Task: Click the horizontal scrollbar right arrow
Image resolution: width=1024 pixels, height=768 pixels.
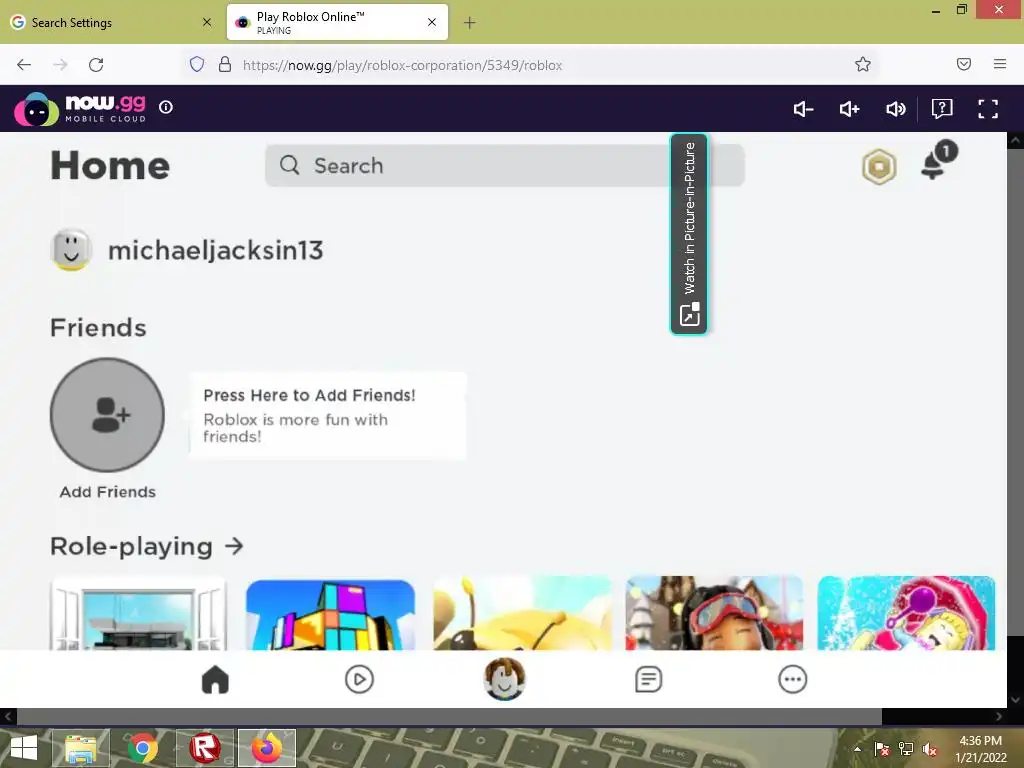Action: (999, 716)
